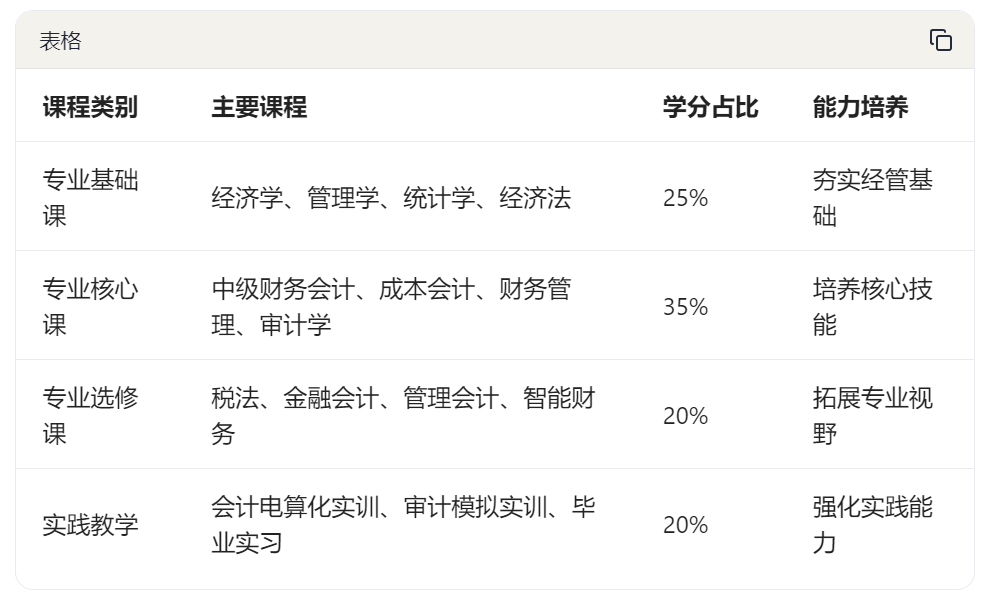Click the 强化实践能力 cell
Screen dimensions: 993x600
pyautogui.click(x=873, y=525)
